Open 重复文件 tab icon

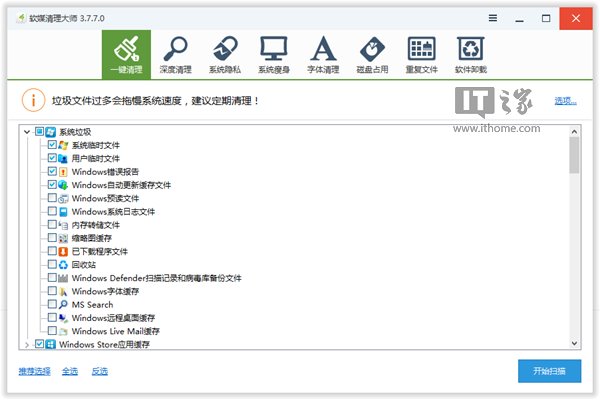[x=421, y=55]
